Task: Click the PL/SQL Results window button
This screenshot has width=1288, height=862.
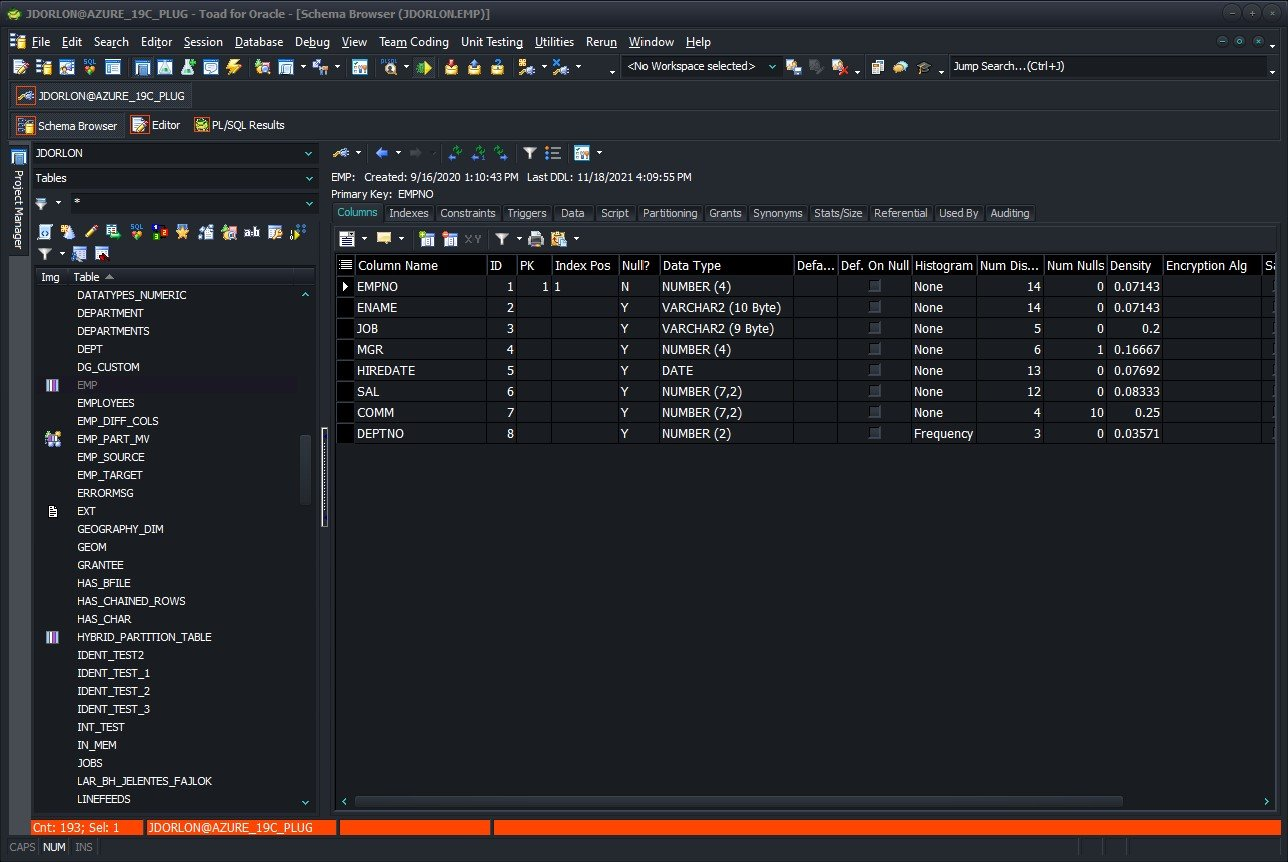Action: coord(240,125)
